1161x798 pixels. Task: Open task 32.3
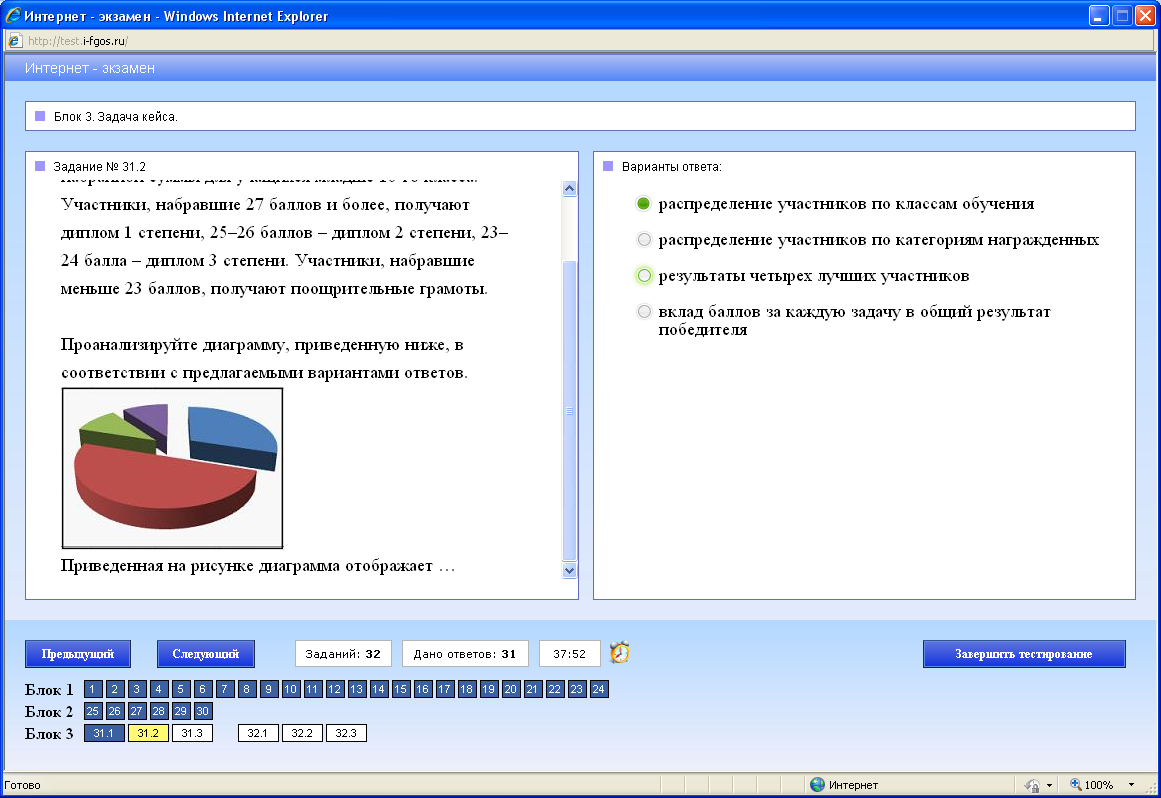[x=346, y=734]
